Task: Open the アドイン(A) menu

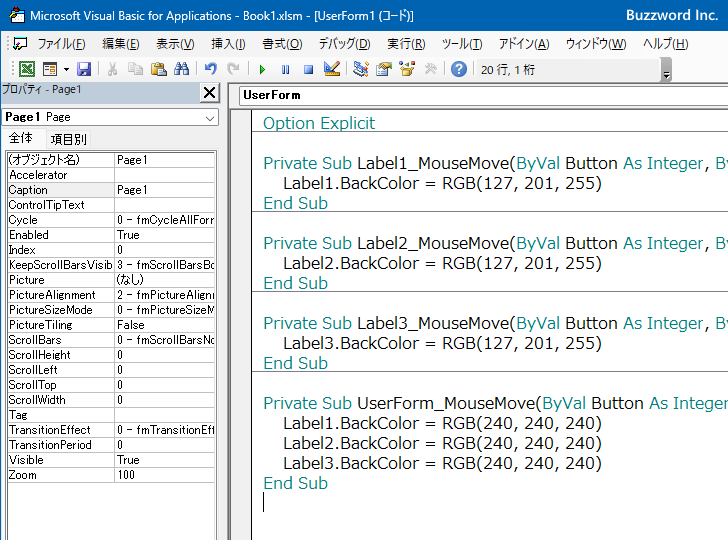Action: click(524, 44)
